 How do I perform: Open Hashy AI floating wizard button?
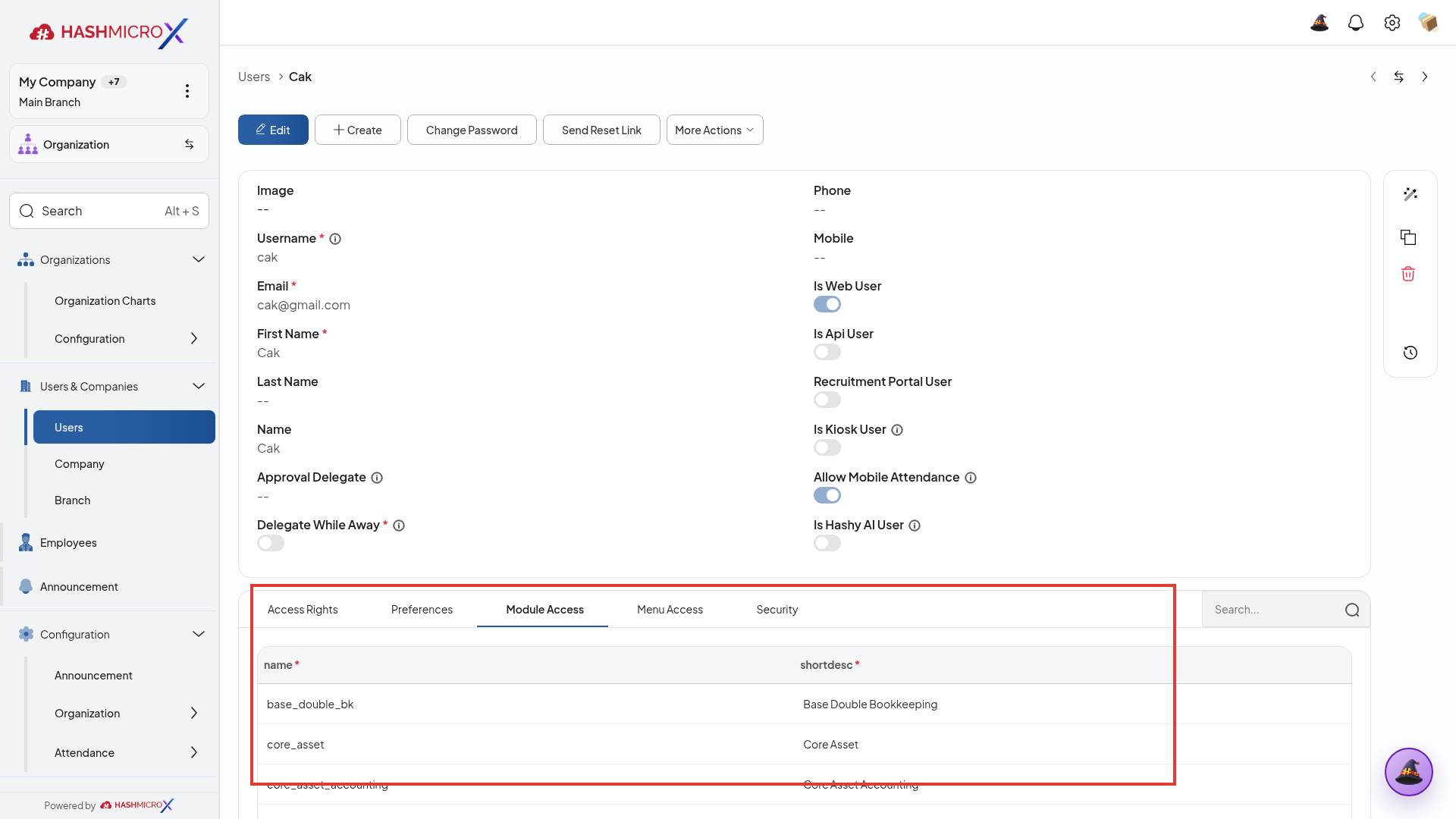point(1408,772)
